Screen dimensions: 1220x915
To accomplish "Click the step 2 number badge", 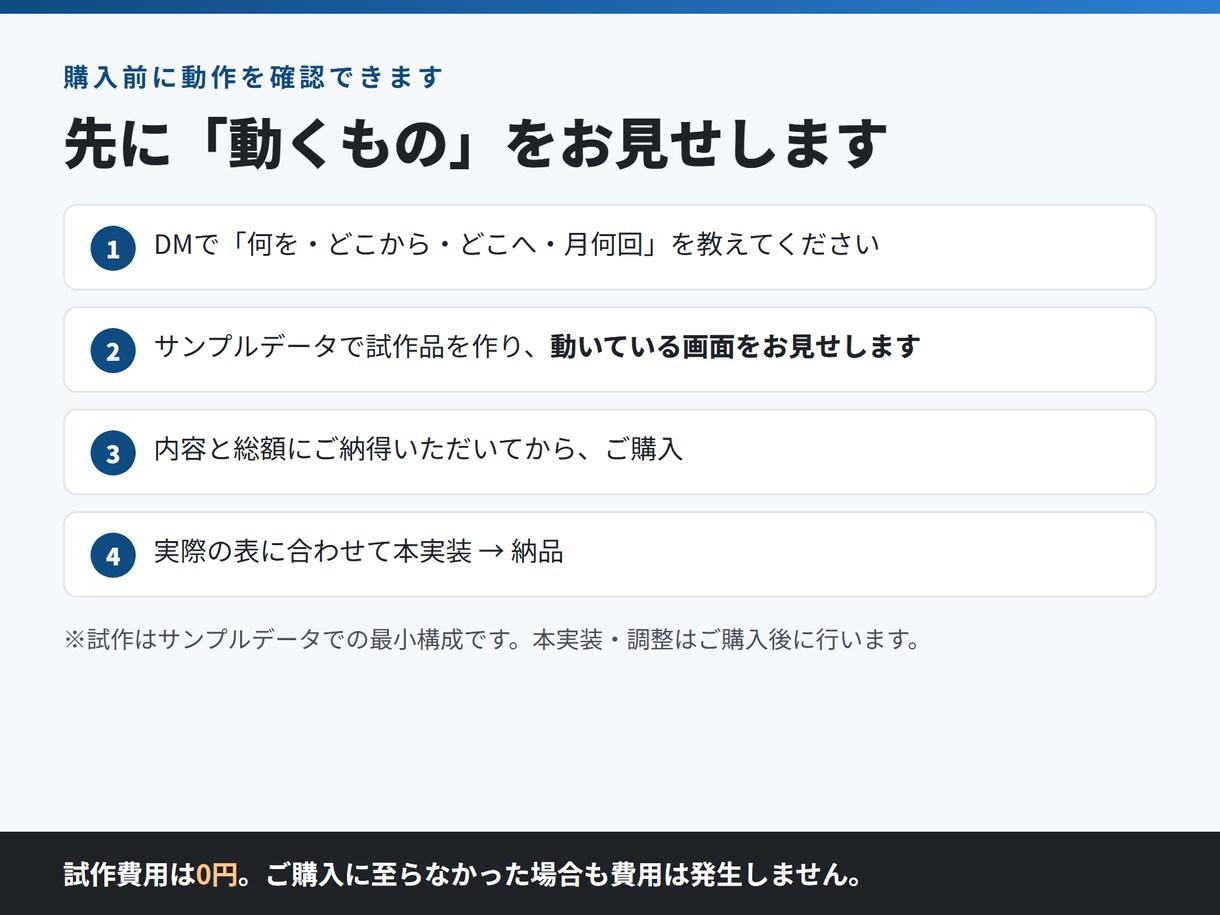I will pos(113,350).
